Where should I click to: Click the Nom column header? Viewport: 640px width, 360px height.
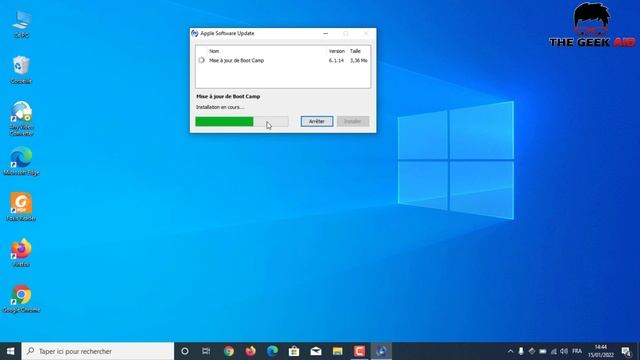[214, 51]
